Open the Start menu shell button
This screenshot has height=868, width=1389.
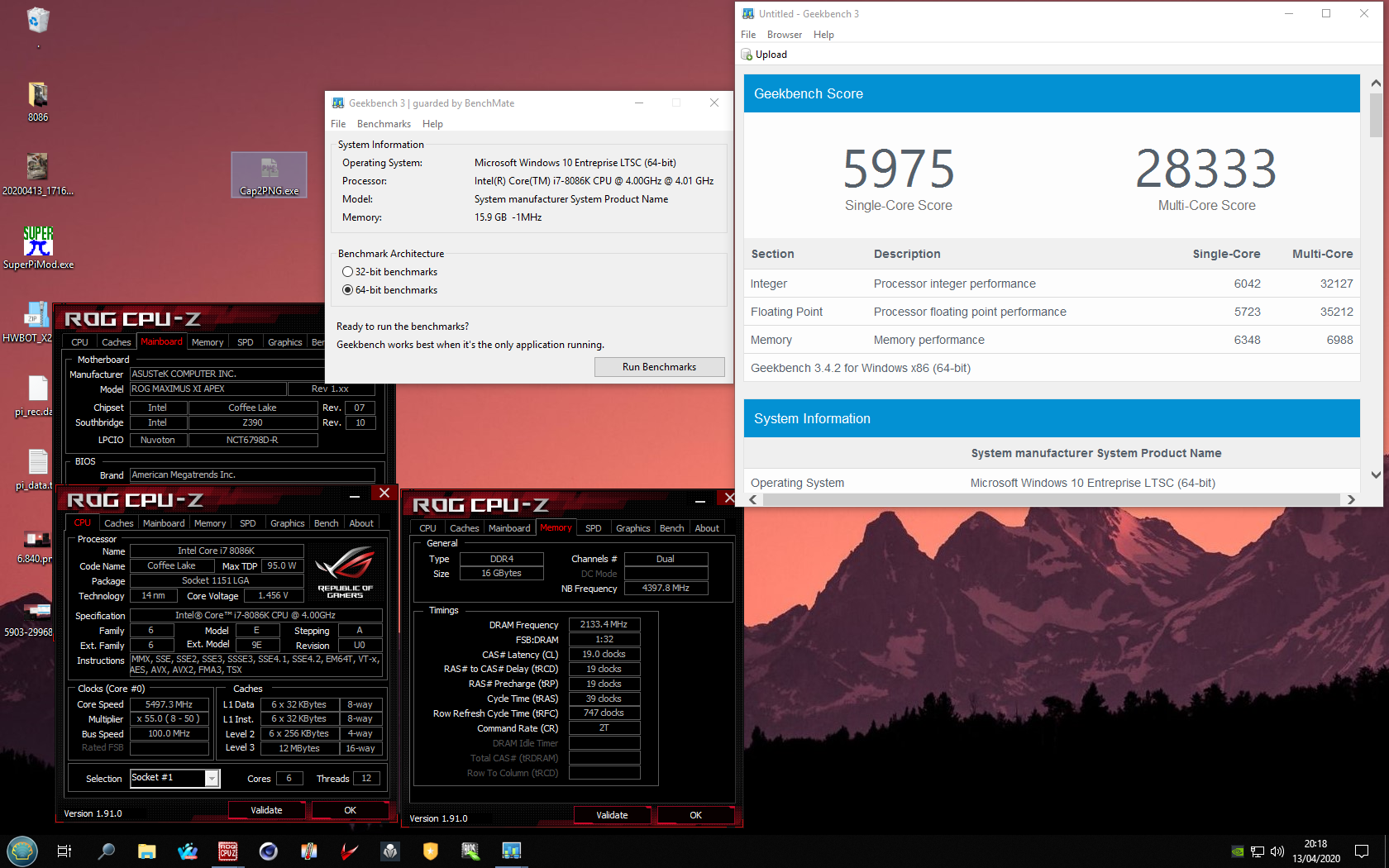click(22, 851)
